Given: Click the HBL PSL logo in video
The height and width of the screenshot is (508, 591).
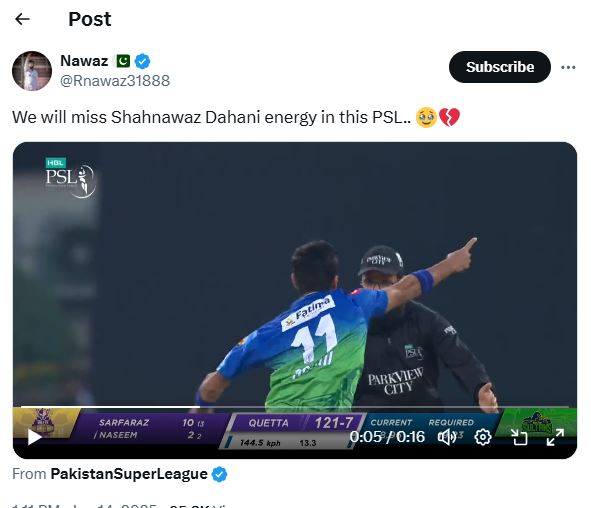Looking at the screenshot, I should pos(70,177).
